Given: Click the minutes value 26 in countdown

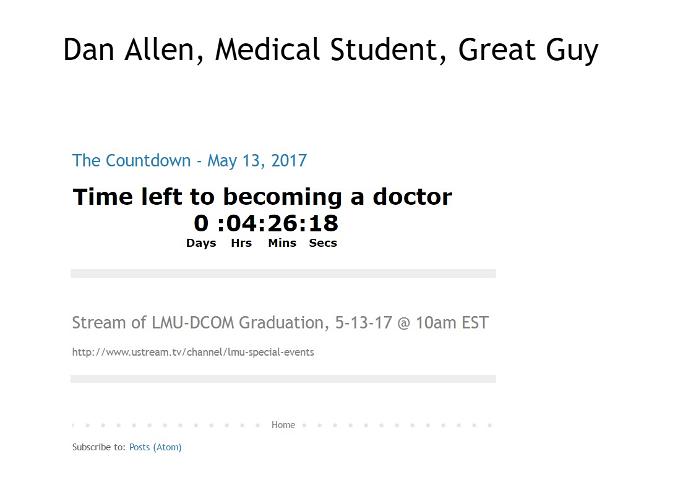Looking at the screenshot, I should (x=282, y=223).
